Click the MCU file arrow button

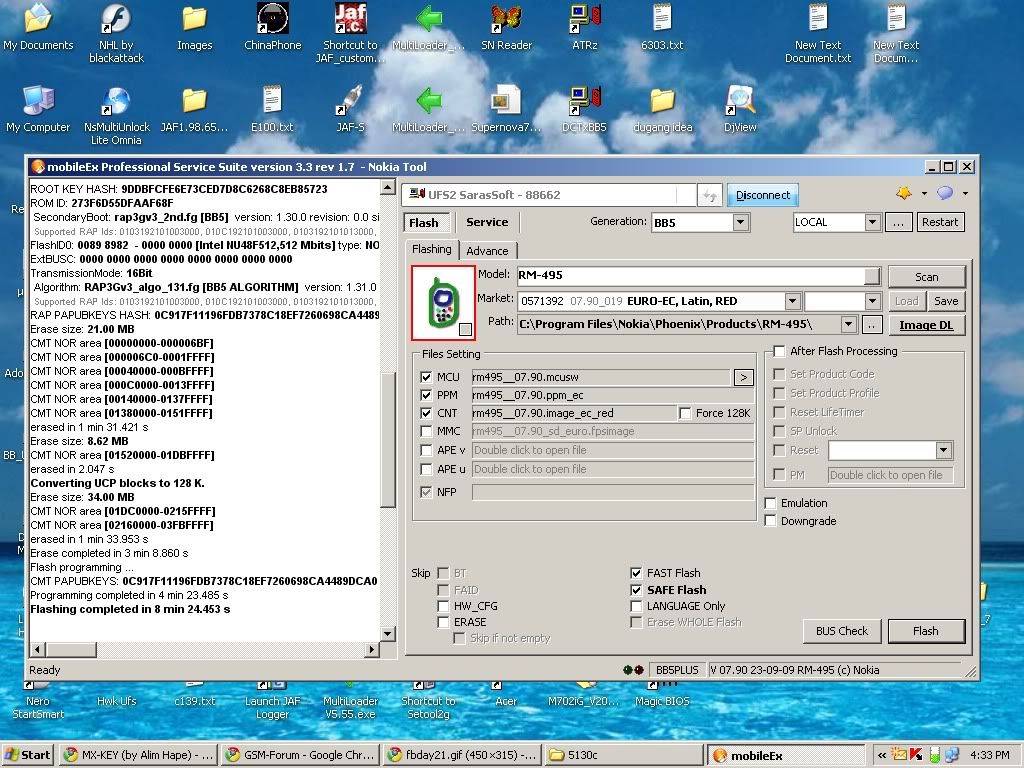743,377
